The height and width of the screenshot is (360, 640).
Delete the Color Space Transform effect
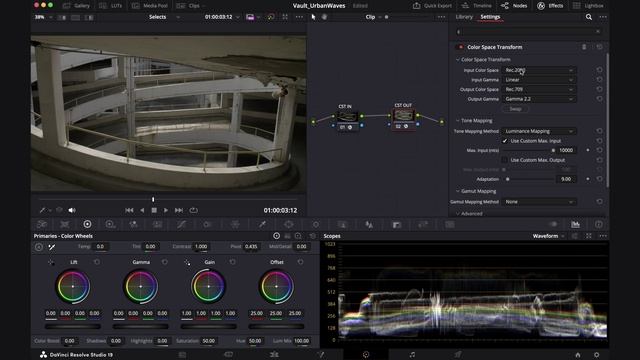click(584, 47)
